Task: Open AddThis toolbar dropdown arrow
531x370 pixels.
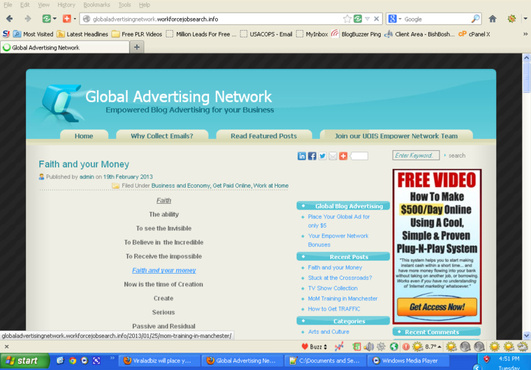Action: tap(75, 19)
